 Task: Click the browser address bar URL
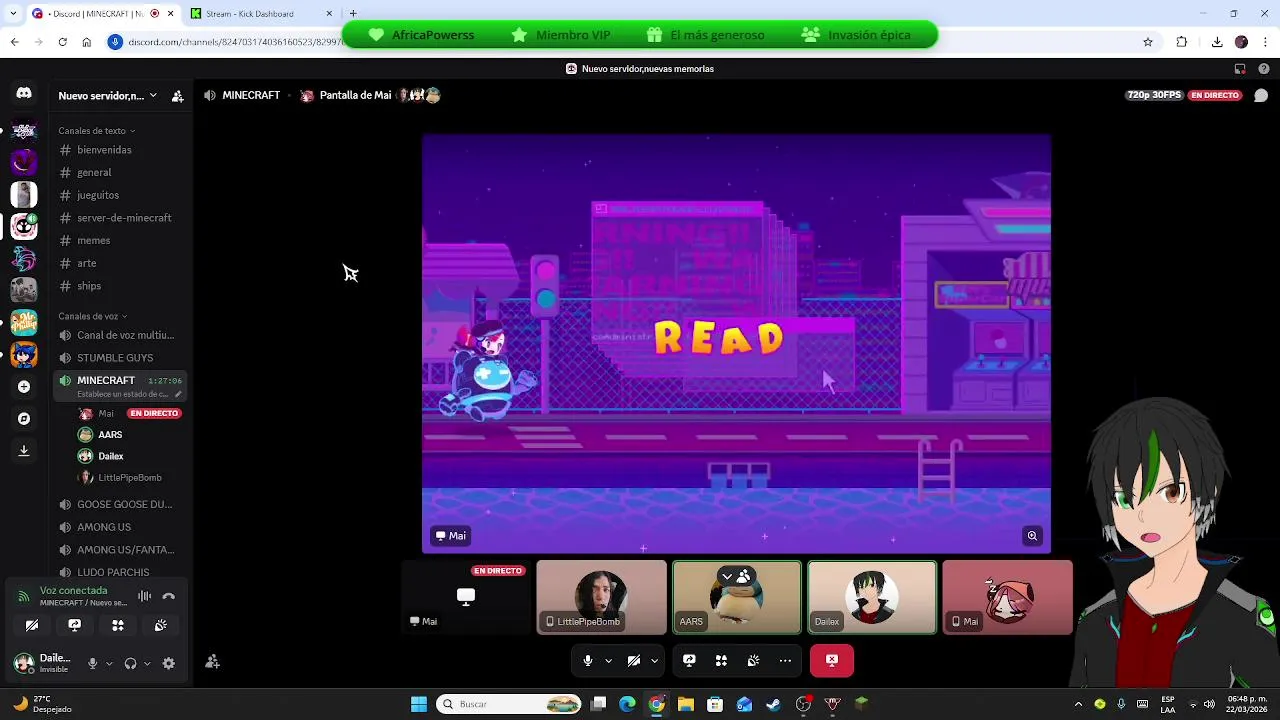[x=236, y=42]
